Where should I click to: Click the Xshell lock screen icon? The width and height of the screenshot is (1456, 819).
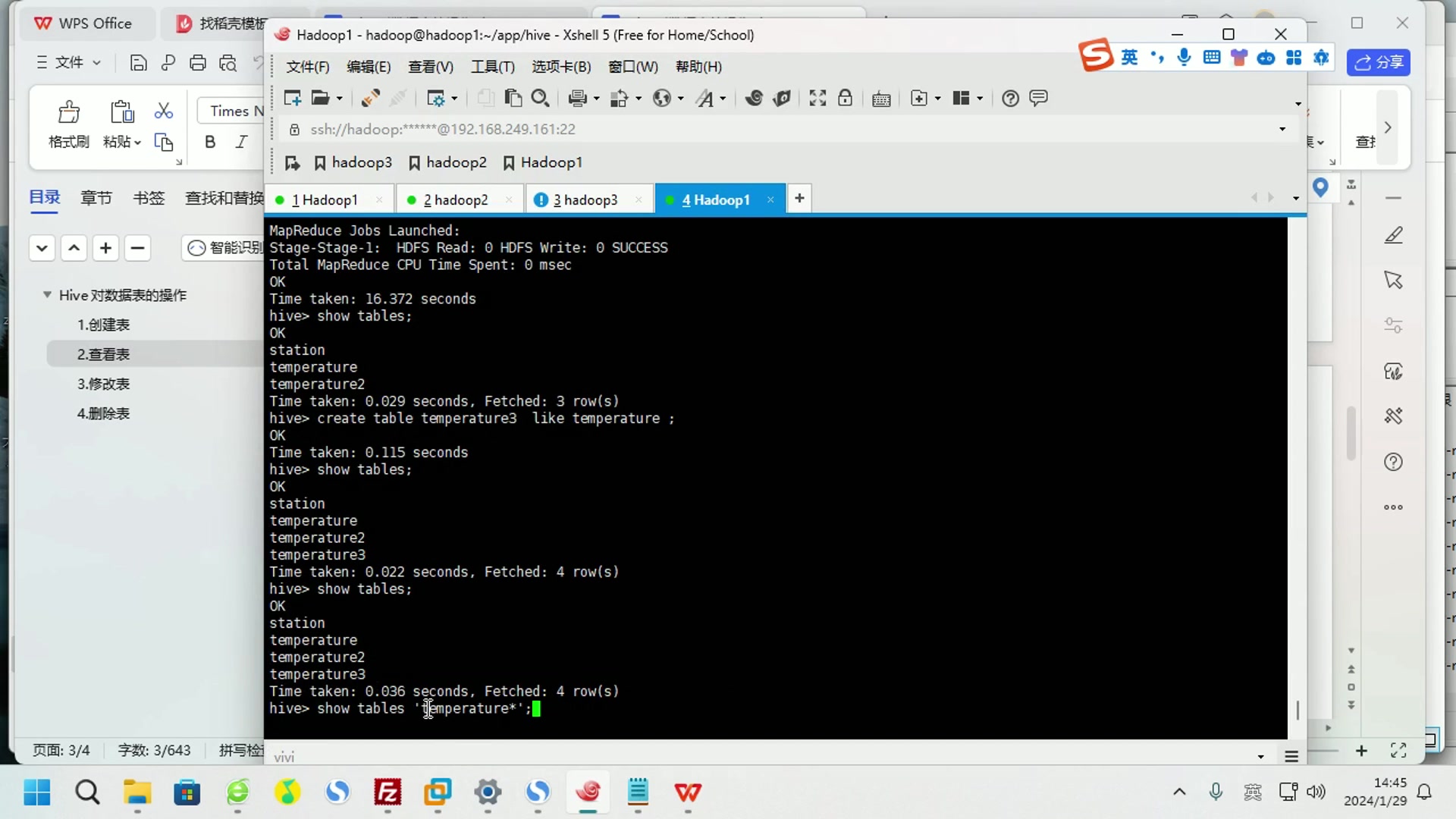(845, 98)
